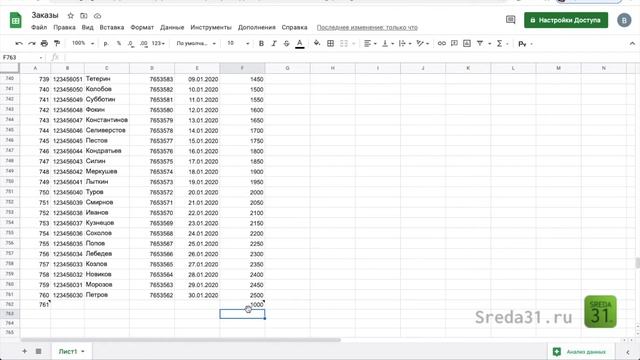Select the Paint format roller icon
The width and height of the screenshot is (640, 360).
(57, 43)
